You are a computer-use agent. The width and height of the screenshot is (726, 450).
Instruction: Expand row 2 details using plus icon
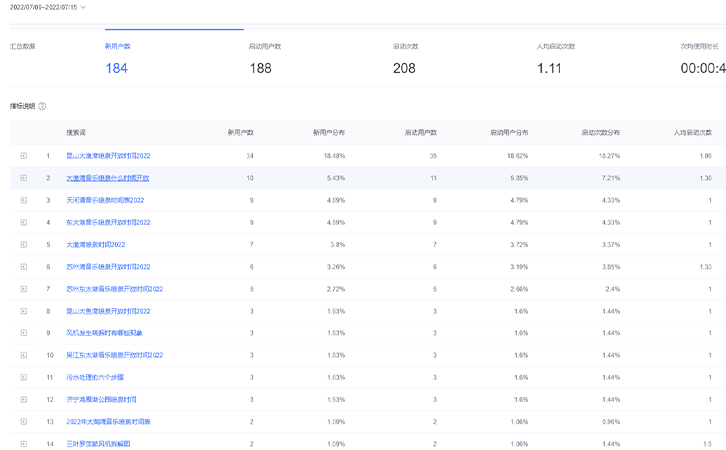[x=24, y=178]
